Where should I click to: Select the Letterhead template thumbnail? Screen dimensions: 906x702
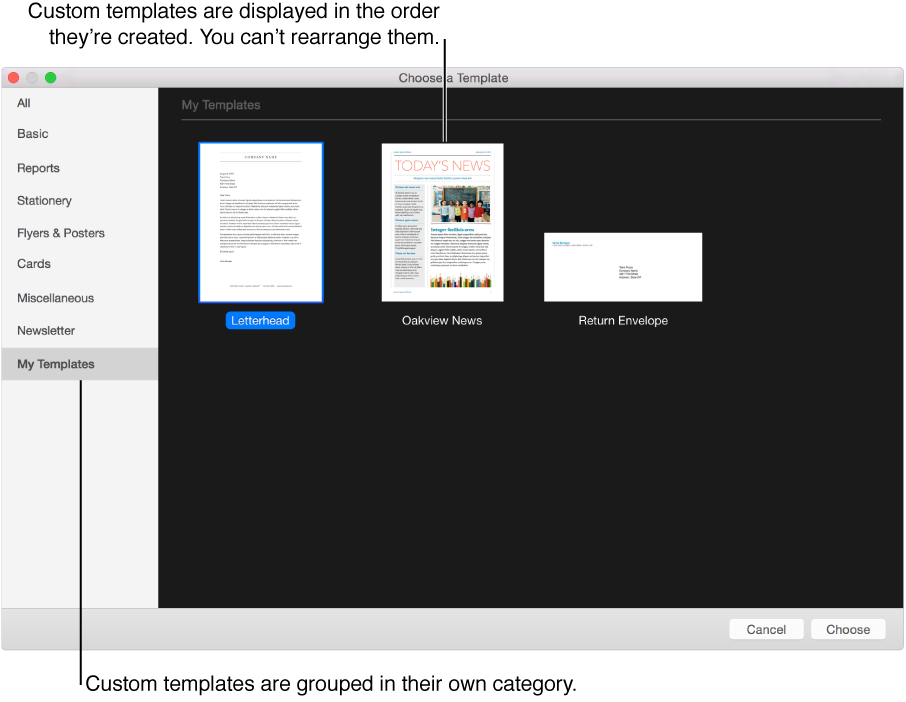pyautogui.click(x=260, y=221)
